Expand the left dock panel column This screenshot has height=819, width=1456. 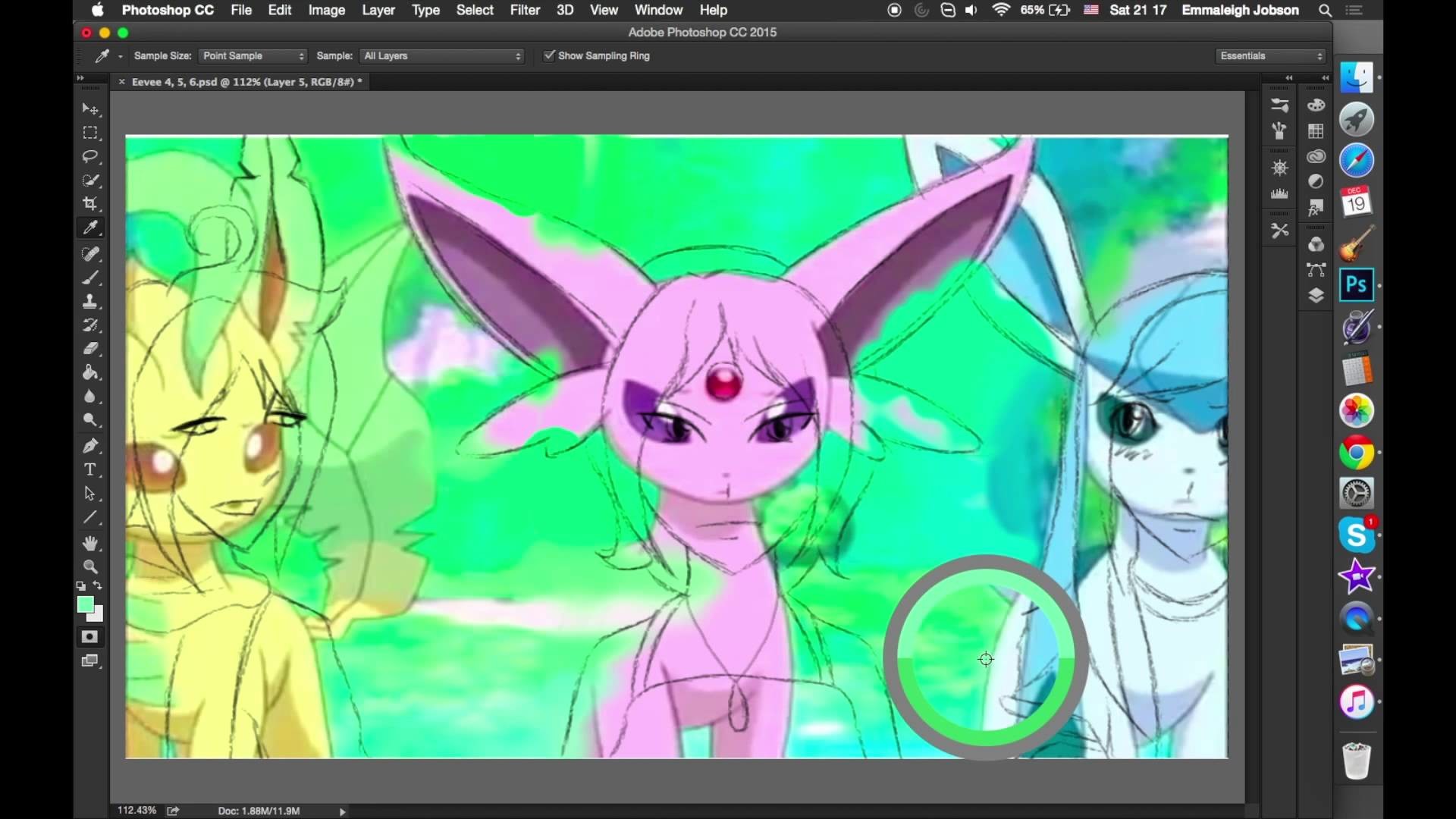(1288, 78)
